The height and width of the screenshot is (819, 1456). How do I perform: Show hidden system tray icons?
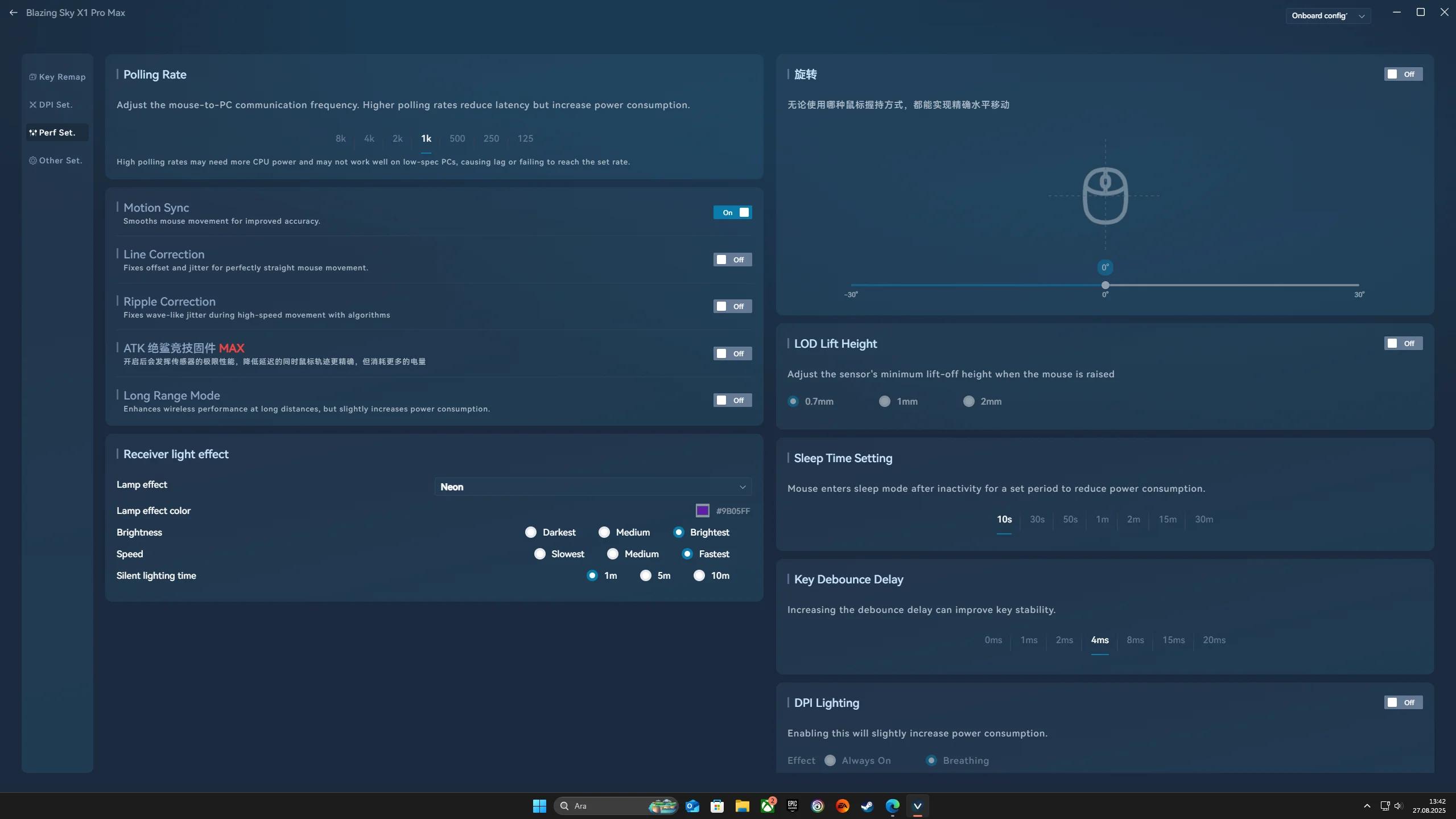click(x=1367, y=806)
